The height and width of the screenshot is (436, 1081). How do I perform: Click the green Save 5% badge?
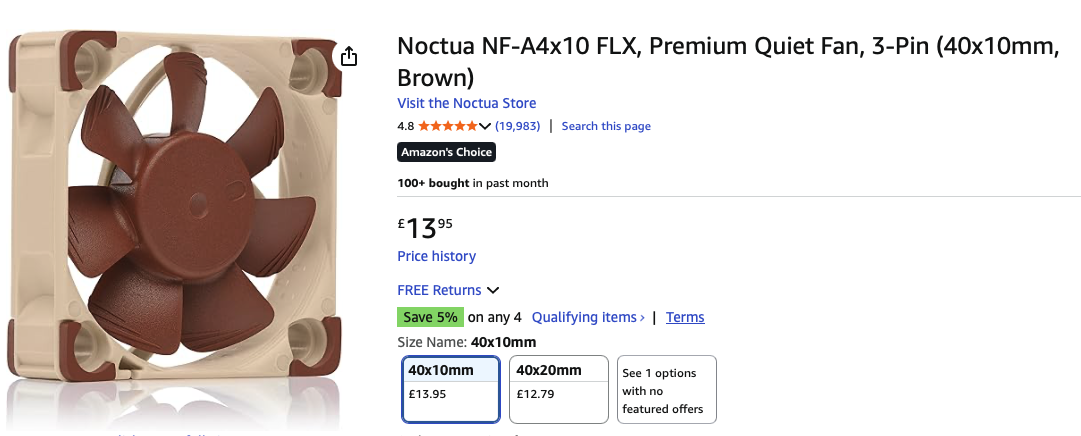point(430,317)
